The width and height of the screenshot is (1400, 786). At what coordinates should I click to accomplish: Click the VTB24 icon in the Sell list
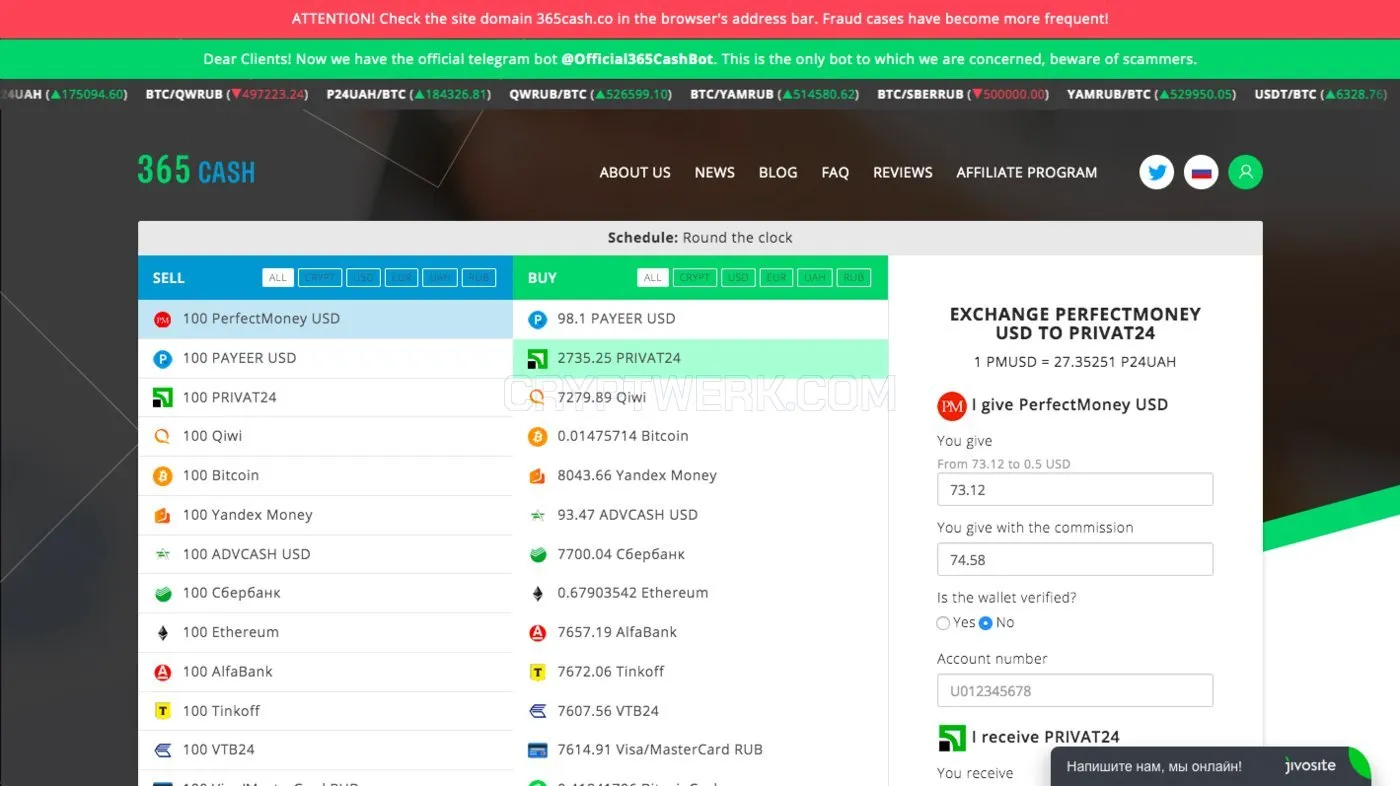[162, 750]
